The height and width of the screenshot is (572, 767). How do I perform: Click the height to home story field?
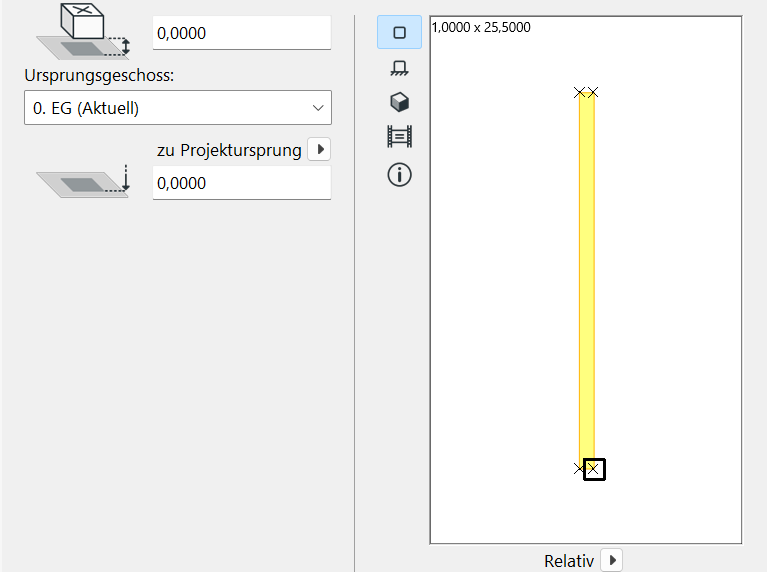(x=241, y=33)
